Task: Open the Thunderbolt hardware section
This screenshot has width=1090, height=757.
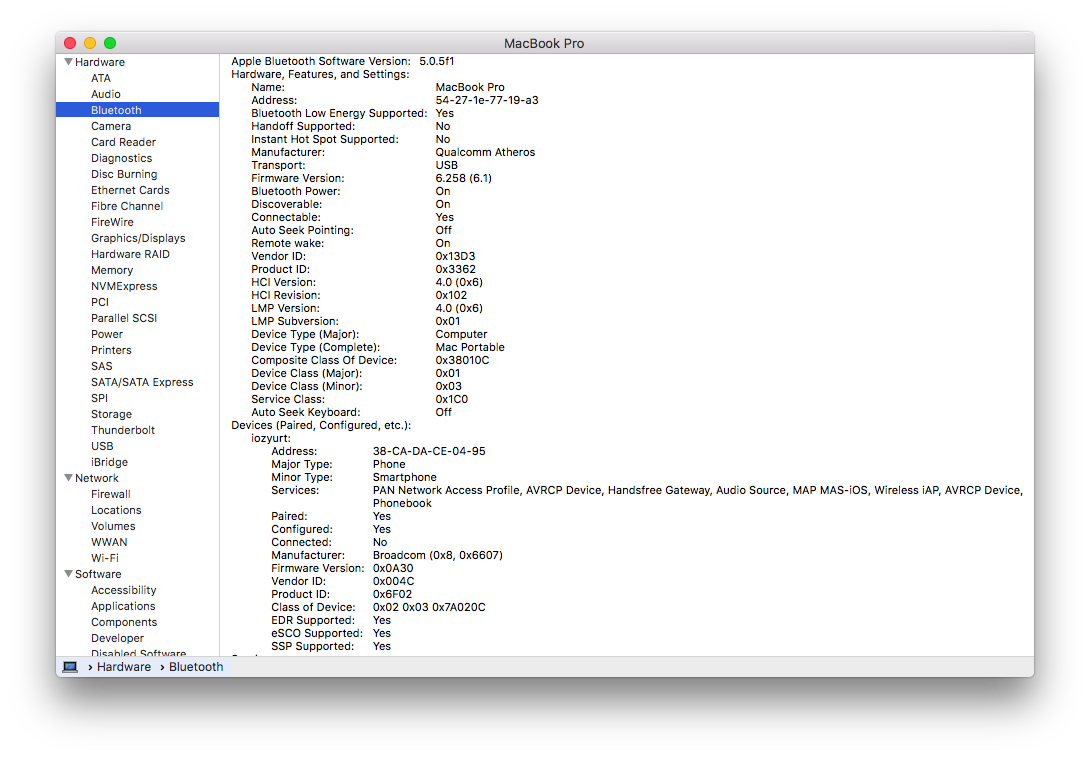Action: 122,430
